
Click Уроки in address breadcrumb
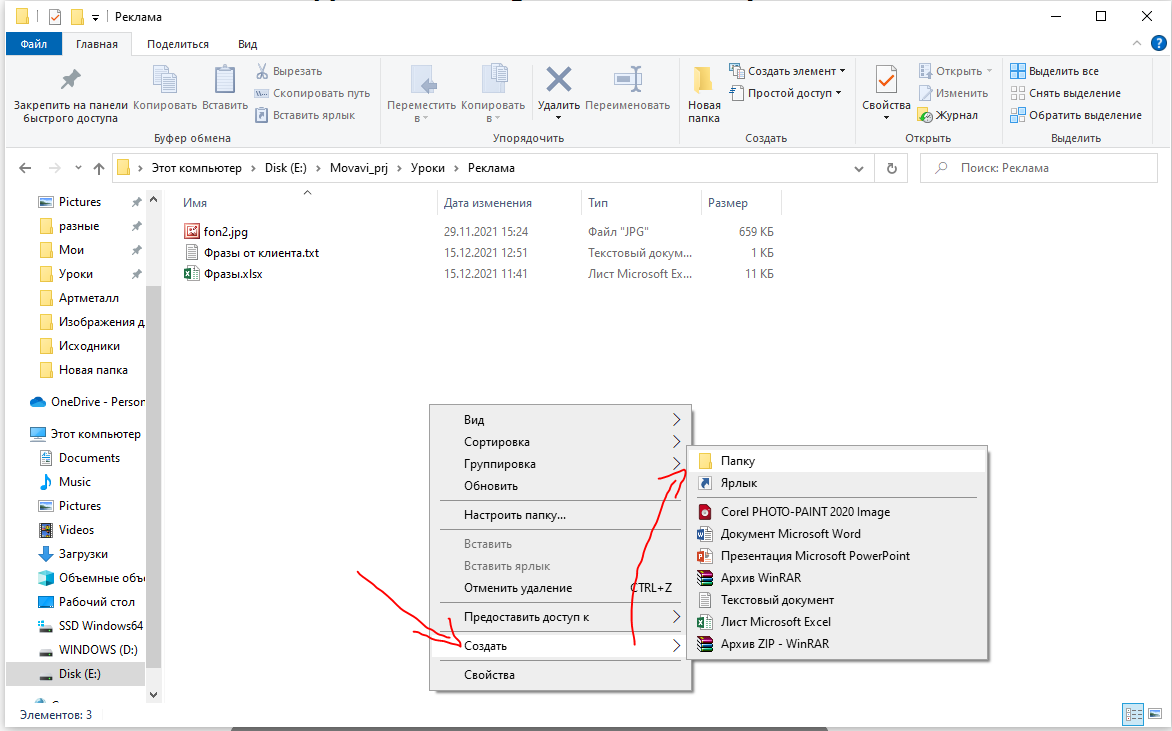[x=428, y=168]
